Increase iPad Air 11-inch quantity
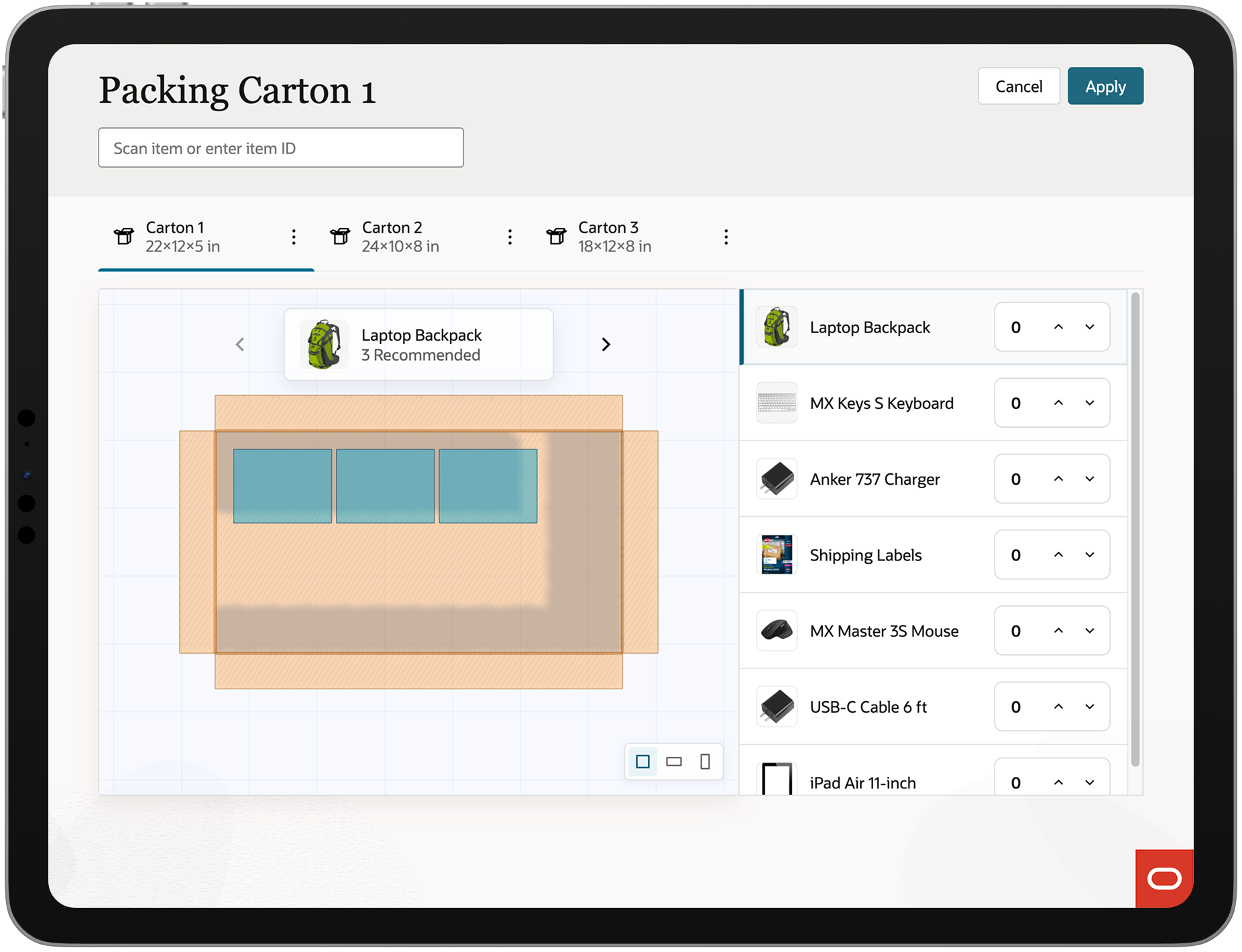Screen dimensions: 1242x952 (x=1058, y=782)
